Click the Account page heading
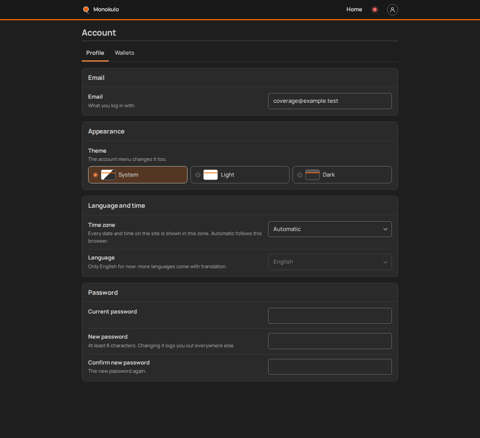This screenshot has height=438, width=480. click(x=99, y=33)
